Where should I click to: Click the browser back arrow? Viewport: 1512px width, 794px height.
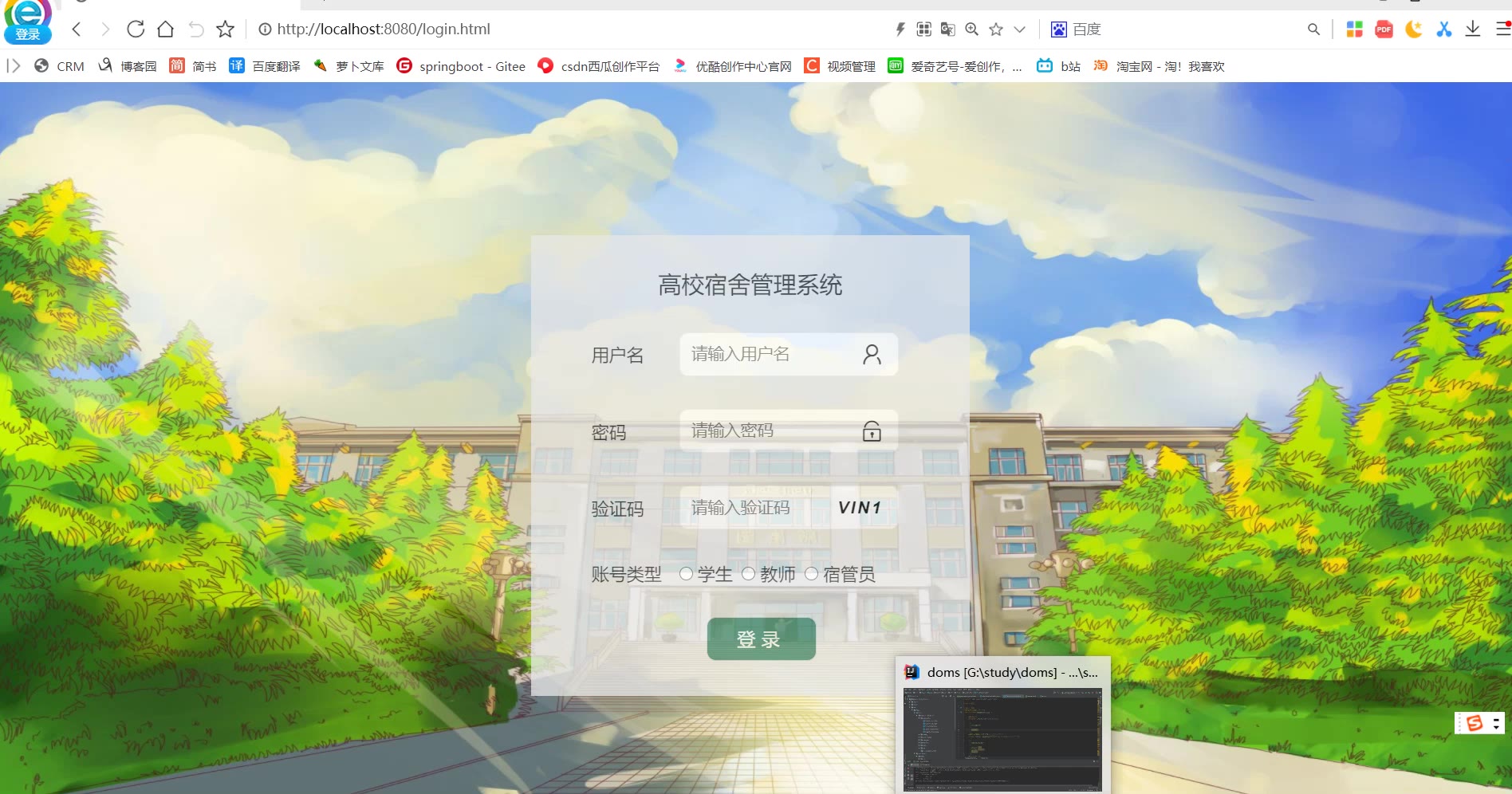point(77,29)
